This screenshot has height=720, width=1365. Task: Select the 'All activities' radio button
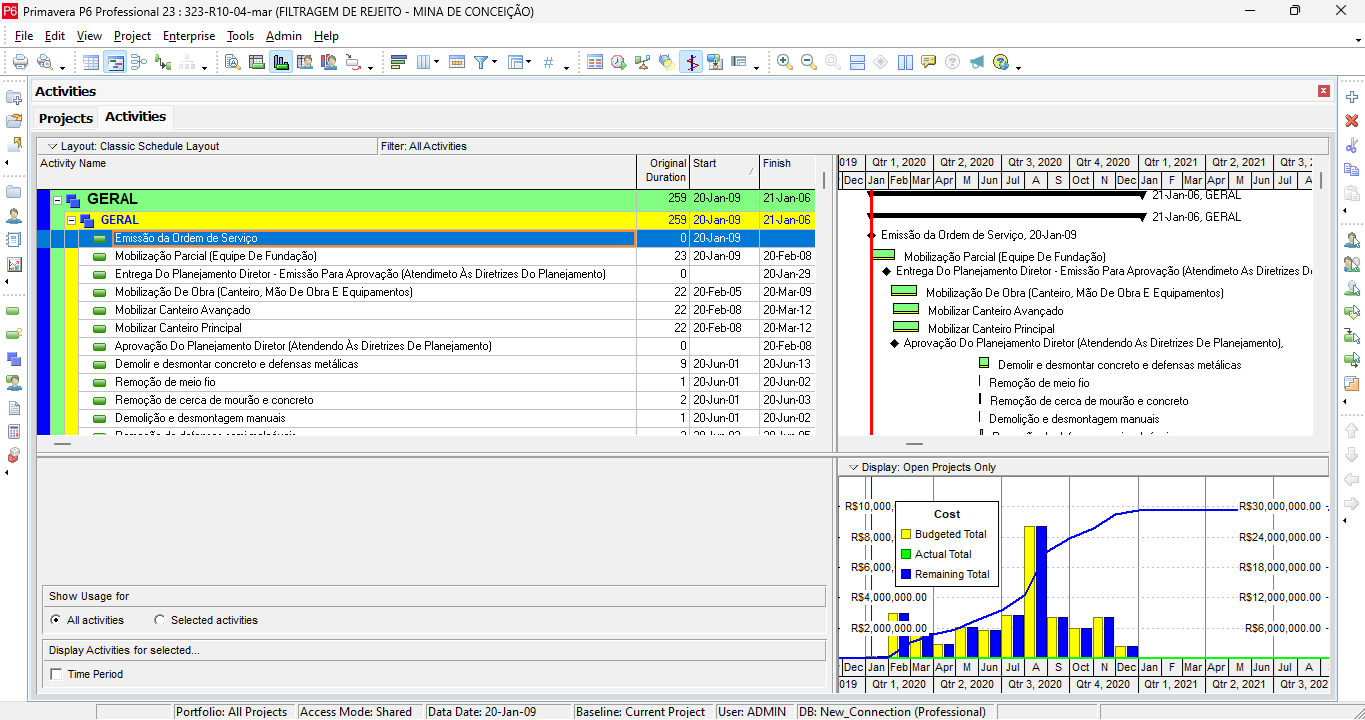56,620
